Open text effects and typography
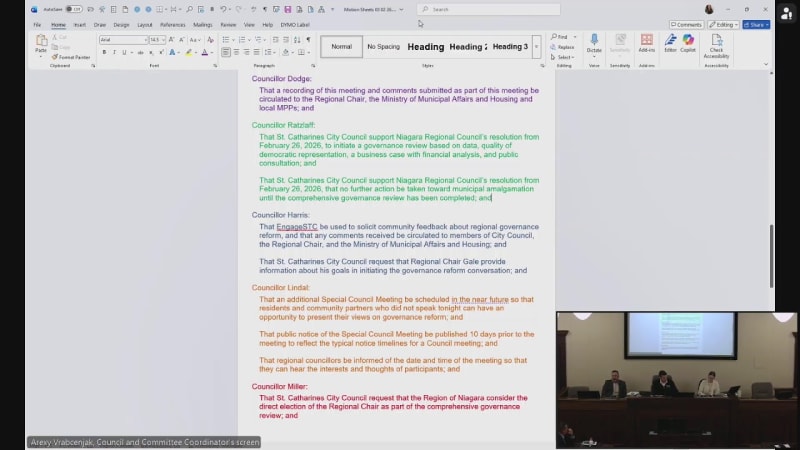Viewport: 800px width, 450px height. [172, 52]
